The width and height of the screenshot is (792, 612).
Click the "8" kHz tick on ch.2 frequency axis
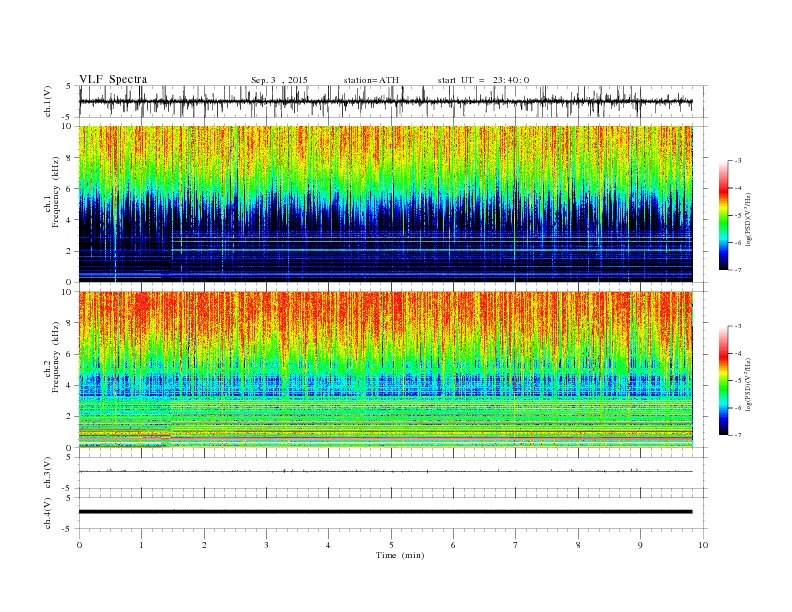69,323
